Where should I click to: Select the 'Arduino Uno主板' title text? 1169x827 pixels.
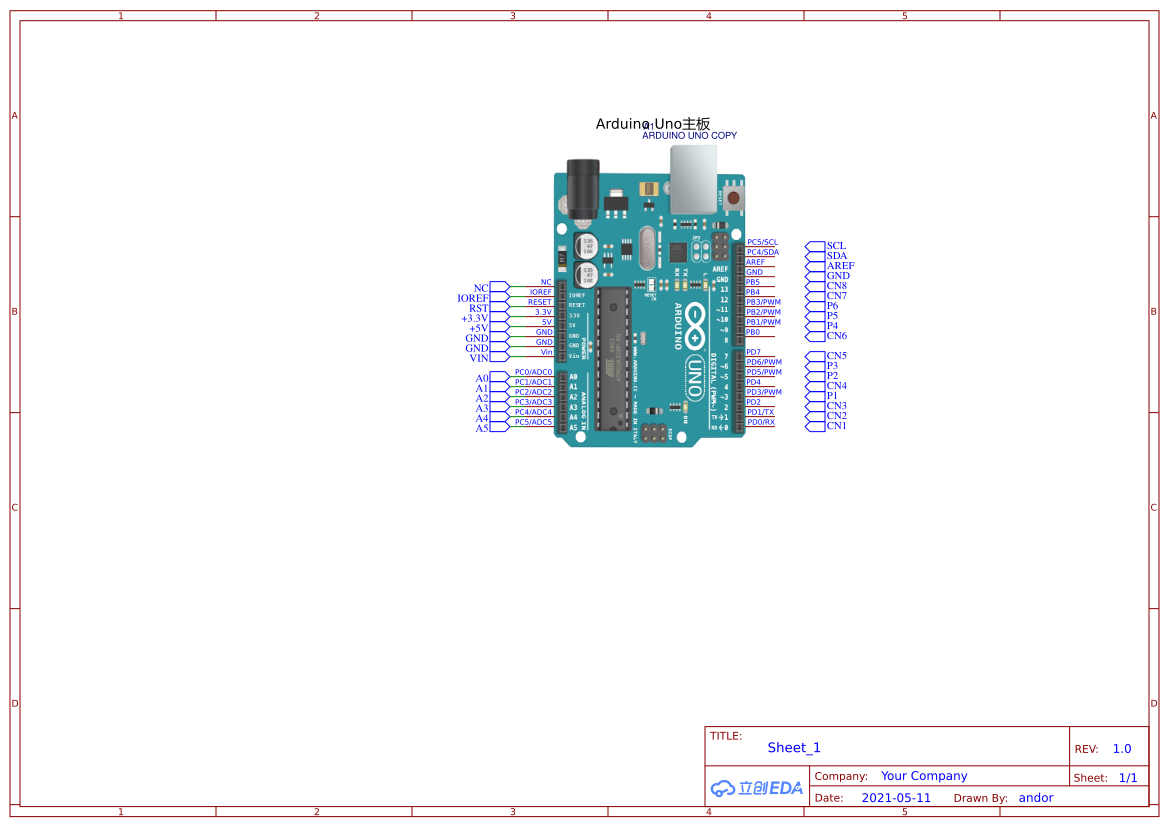tap(652, 124)
